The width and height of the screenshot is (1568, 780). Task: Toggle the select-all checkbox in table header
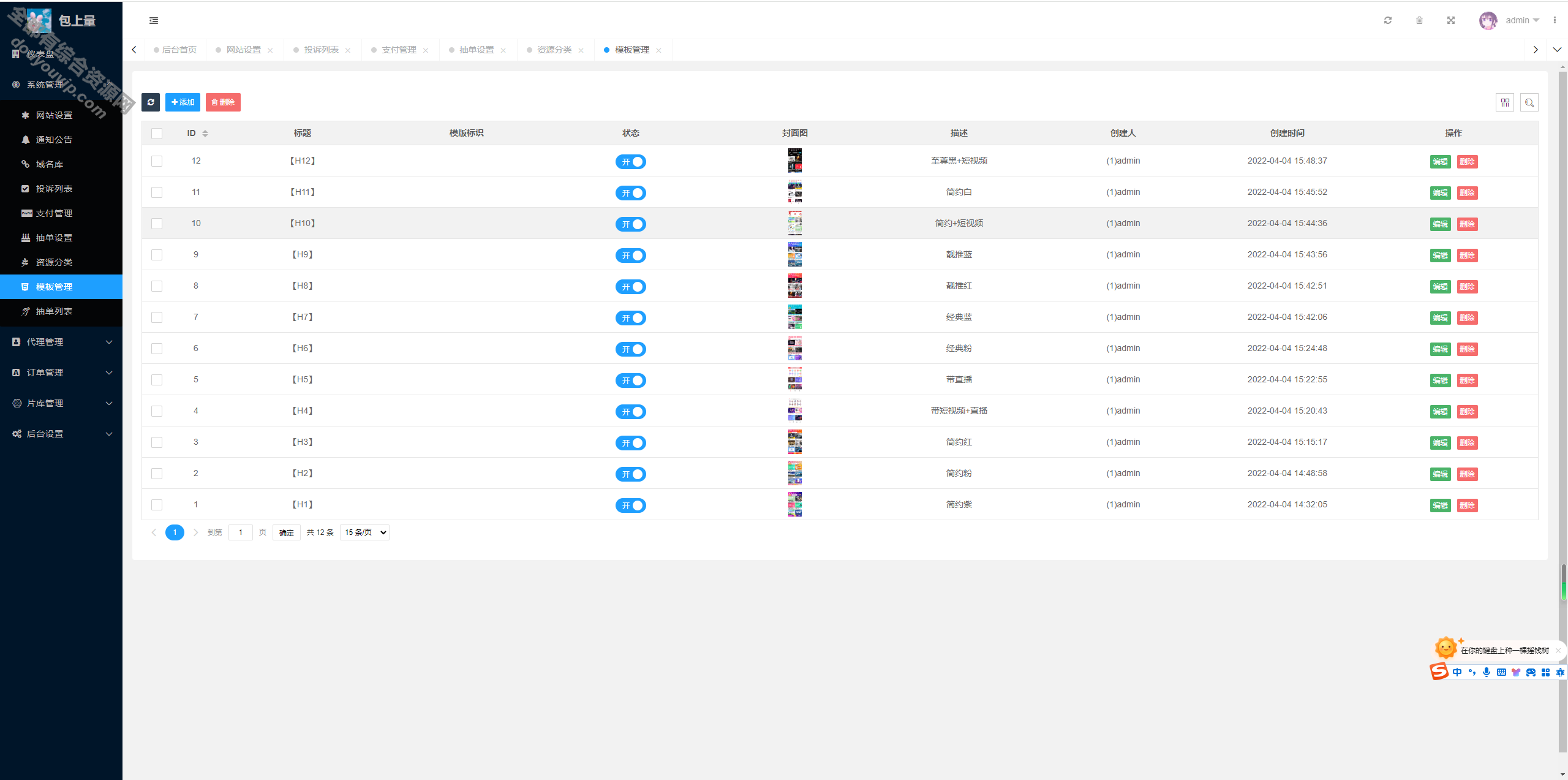(157, 134)
